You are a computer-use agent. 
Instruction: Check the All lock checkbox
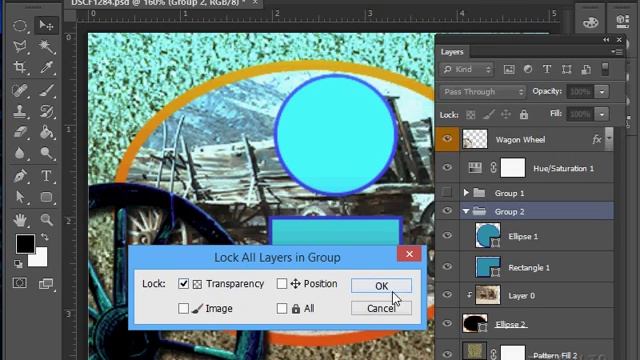click(x=282, y=309)
